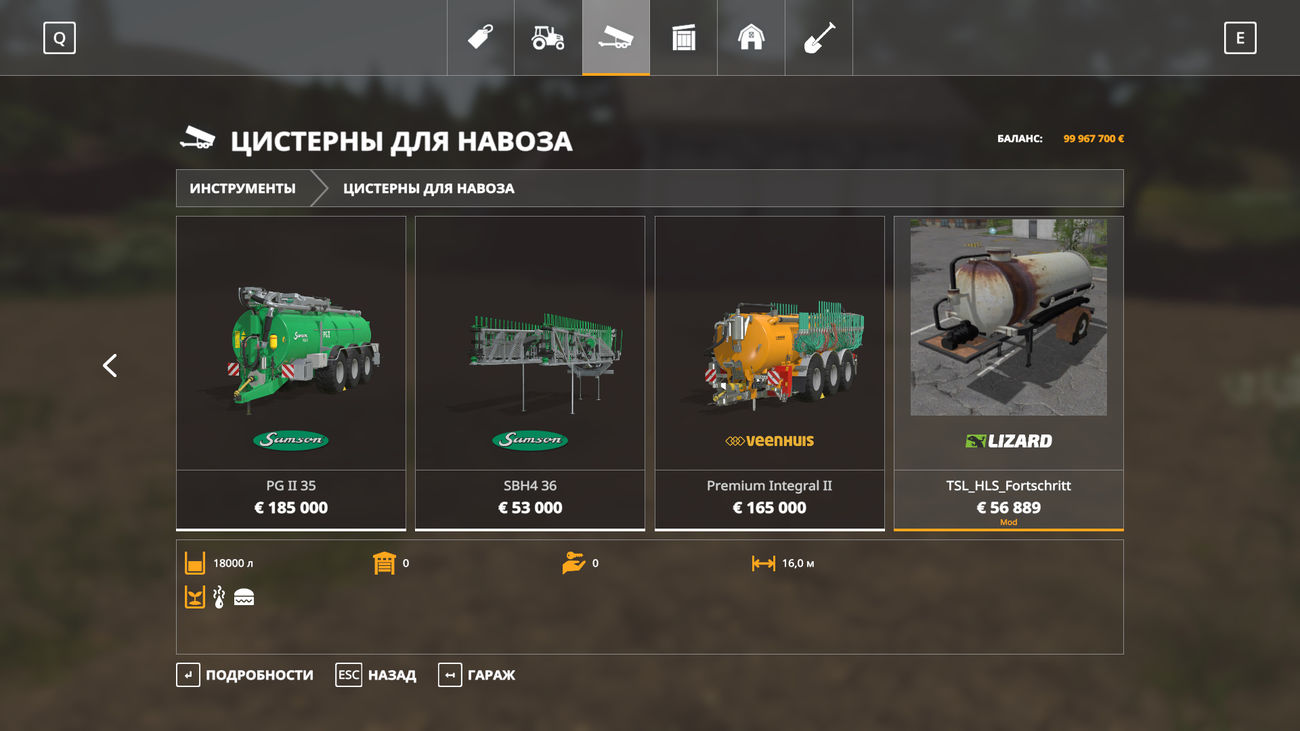Open the price tag brands category tab
This screenshot has height=731, width=1300.
click(x=481, y=38)
